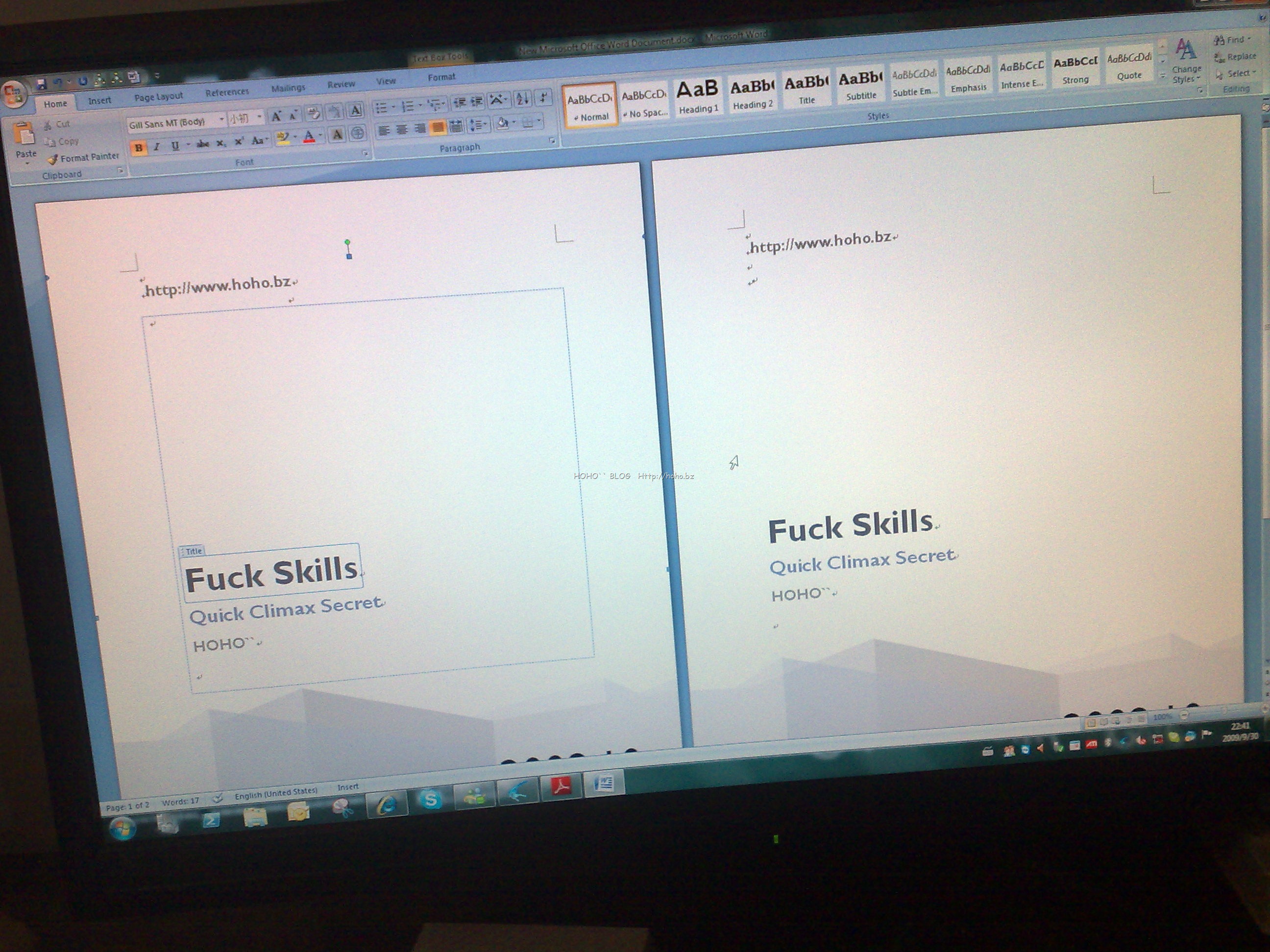
Task: Switch to Review tab
Action: tap(341, 84)
